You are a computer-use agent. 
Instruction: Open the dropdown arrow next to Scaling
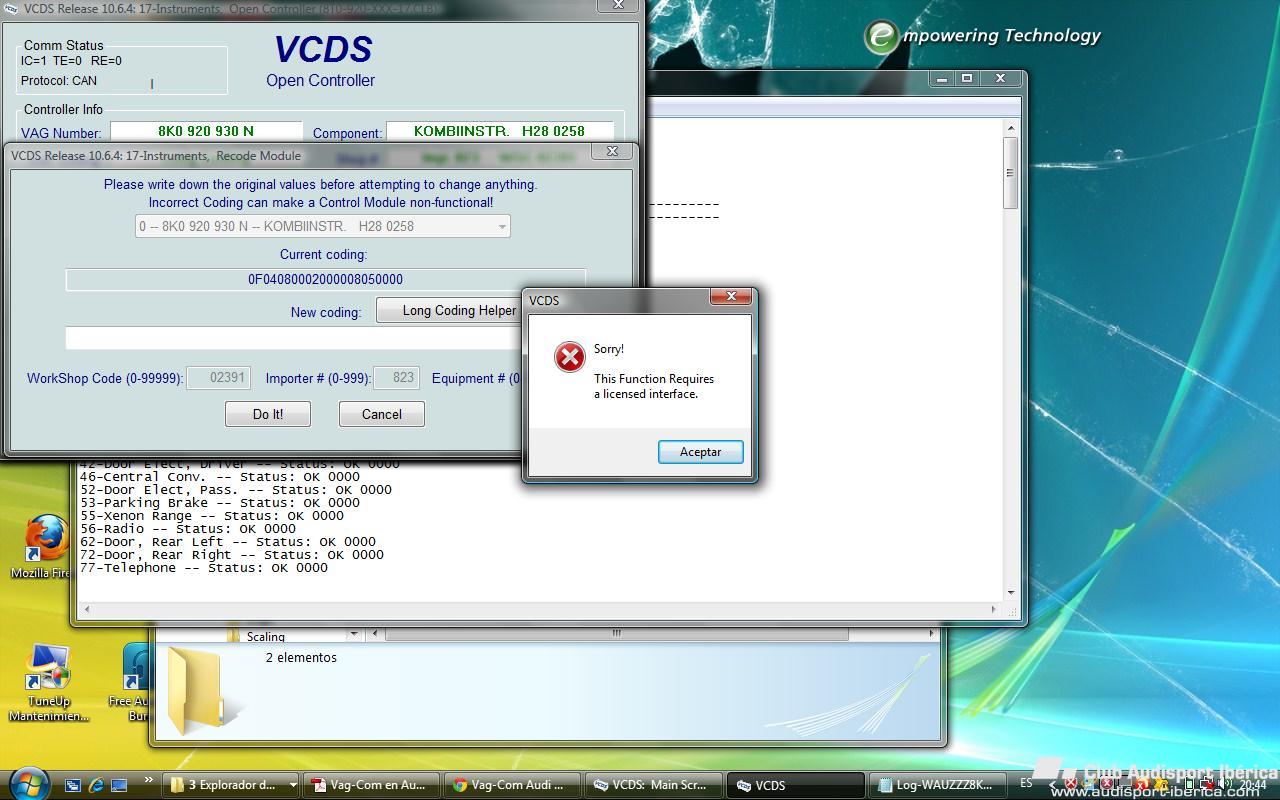coord(353,634)
